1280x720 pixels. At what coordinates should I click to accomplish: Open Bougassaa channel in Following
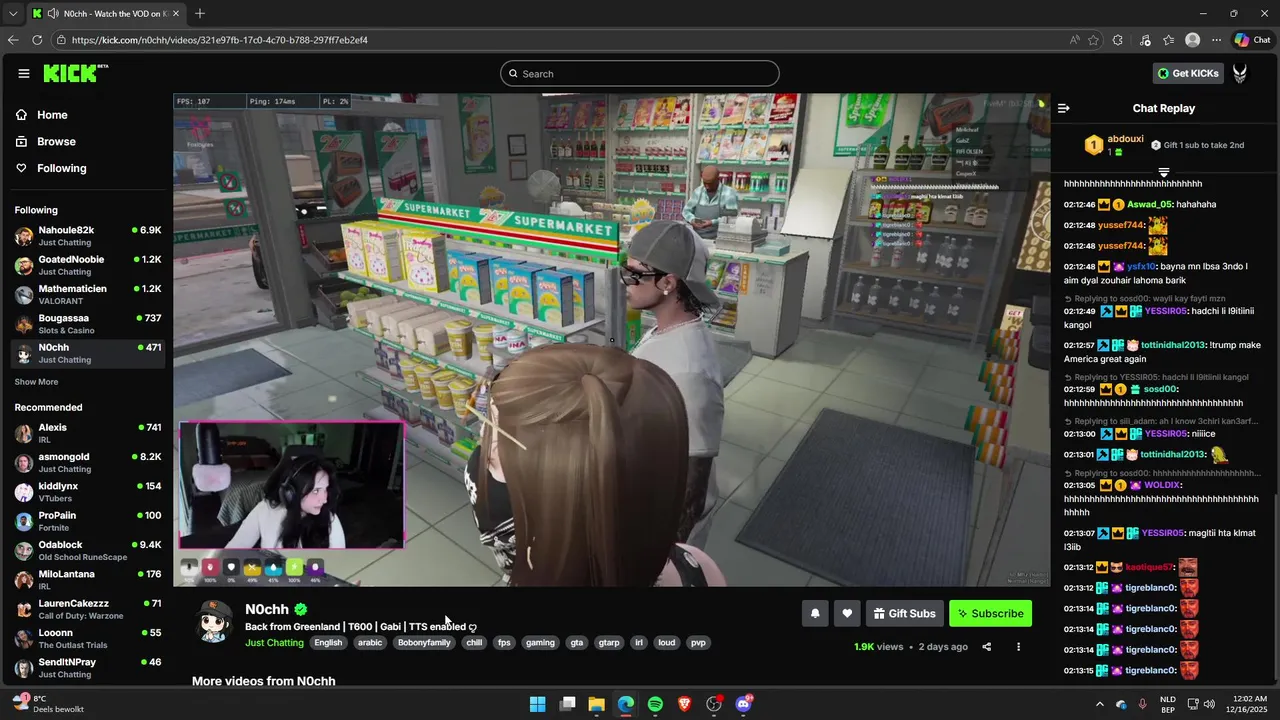[88, 324]
